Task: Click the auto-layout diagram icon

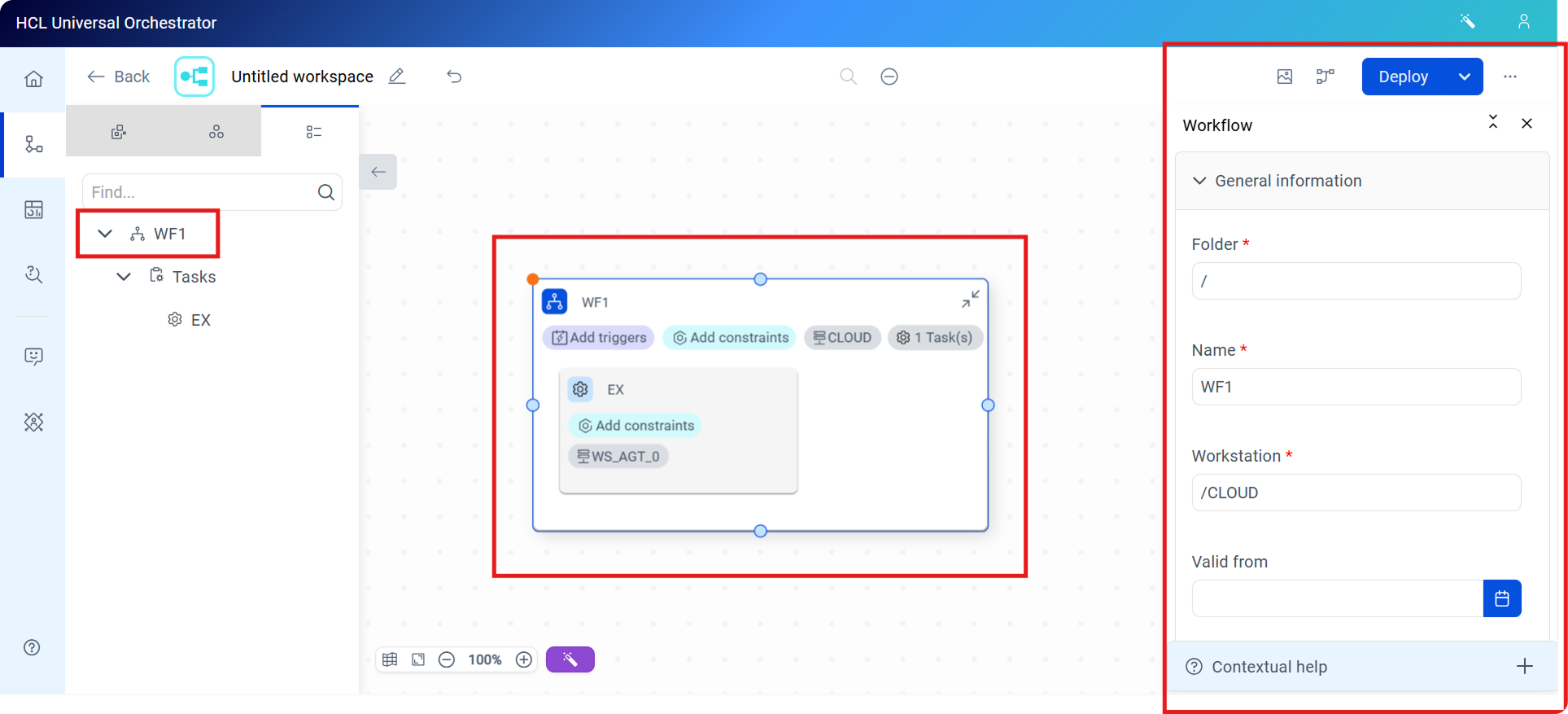Action: click(x=1326, y=77)
